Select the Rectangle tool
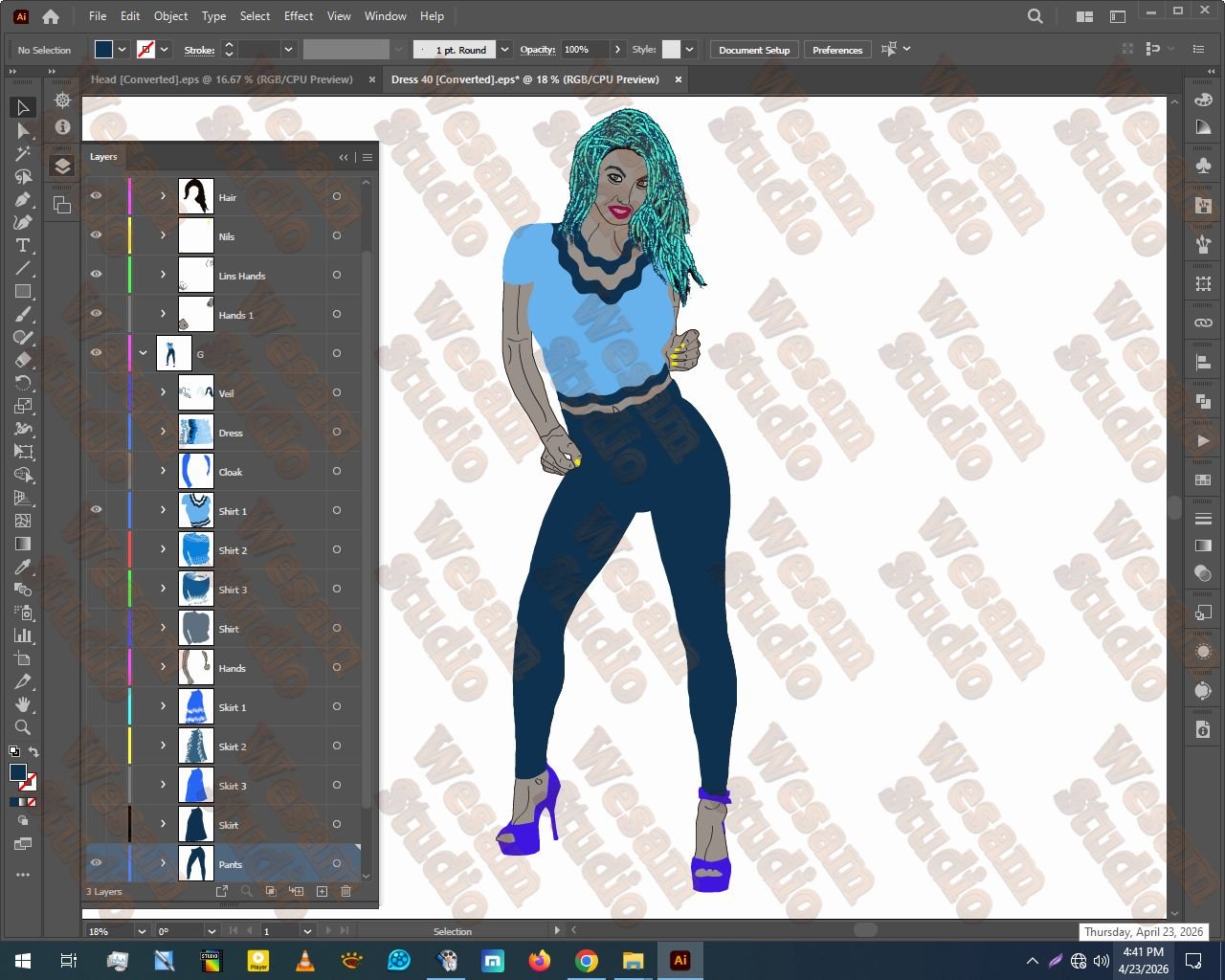 (23, 291)
